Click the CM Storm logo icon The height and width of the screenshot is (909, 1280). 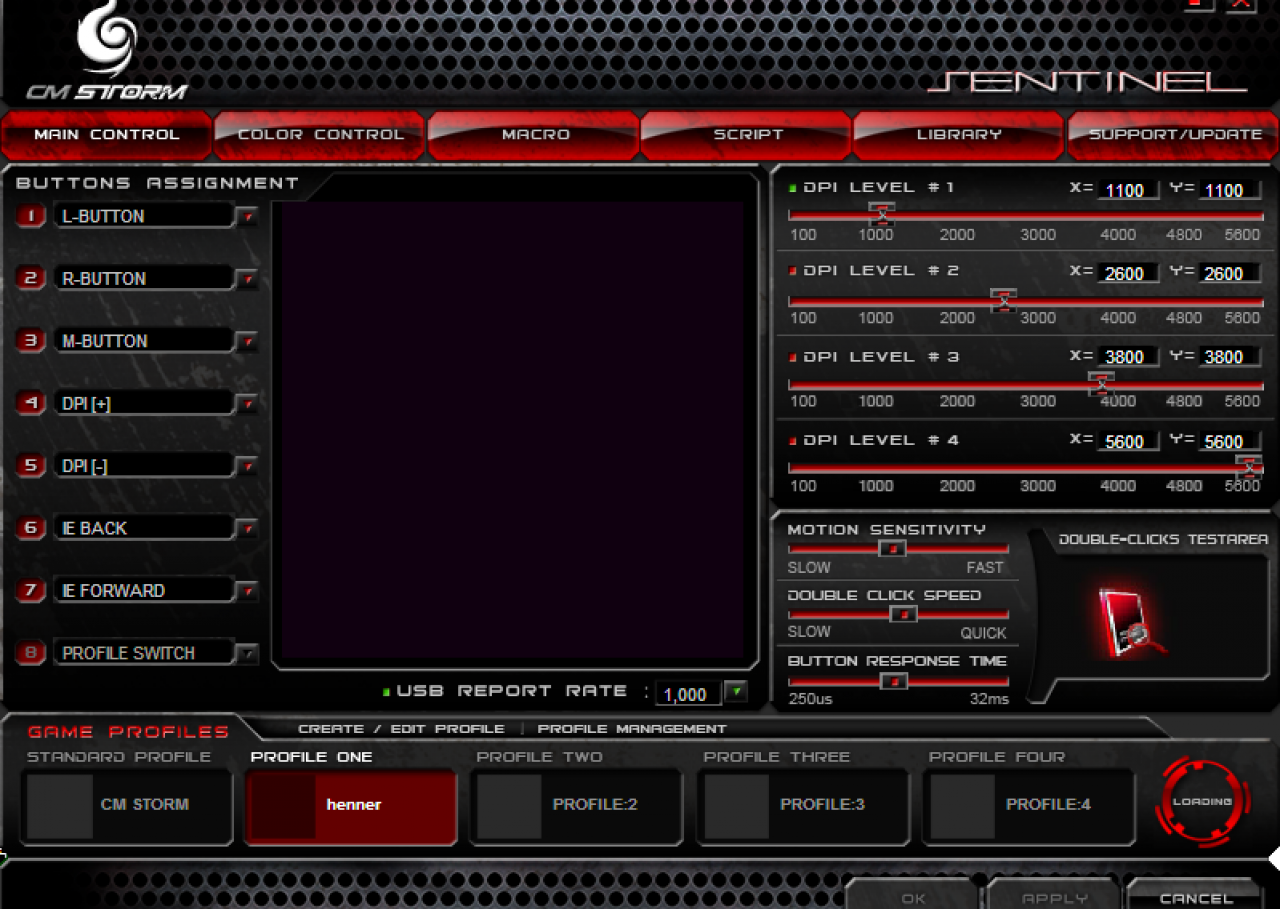pyautogui.click(x=107, y=40)
